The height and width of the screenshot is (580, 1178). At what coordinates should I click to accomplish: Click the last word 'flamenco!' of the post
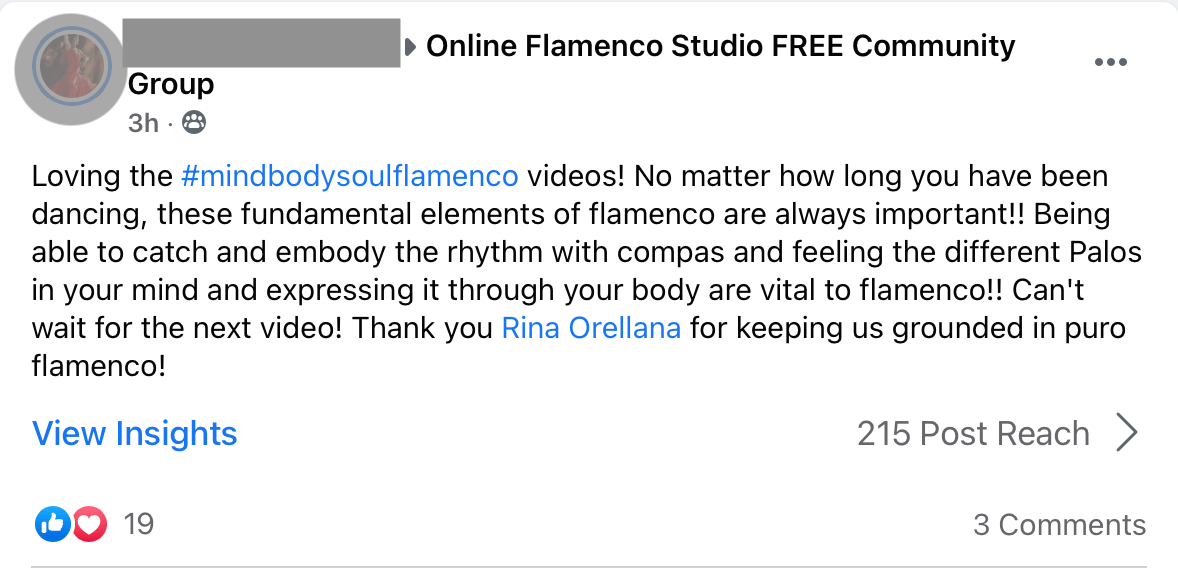98,367
